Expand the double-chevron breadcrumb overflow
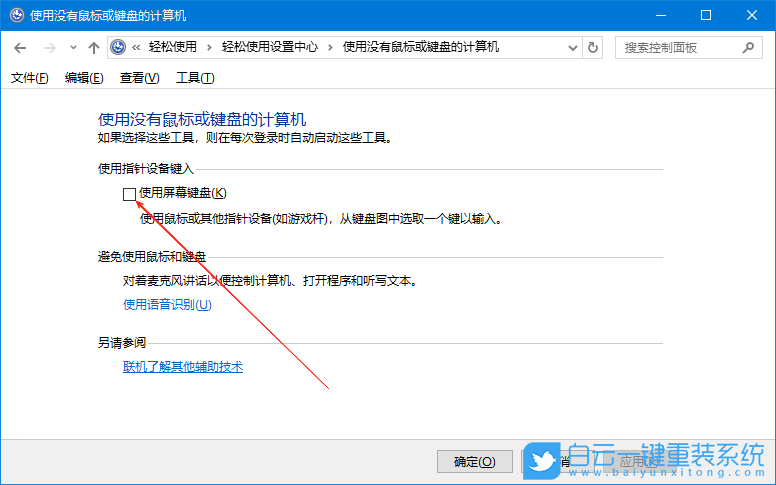776x485 pixels. (x=136, y=48)
